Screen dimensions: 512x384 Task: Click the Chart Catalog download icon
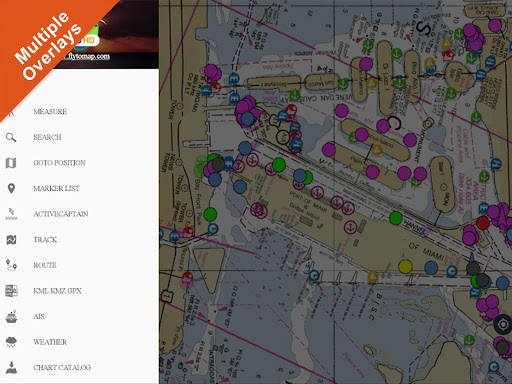11,368
